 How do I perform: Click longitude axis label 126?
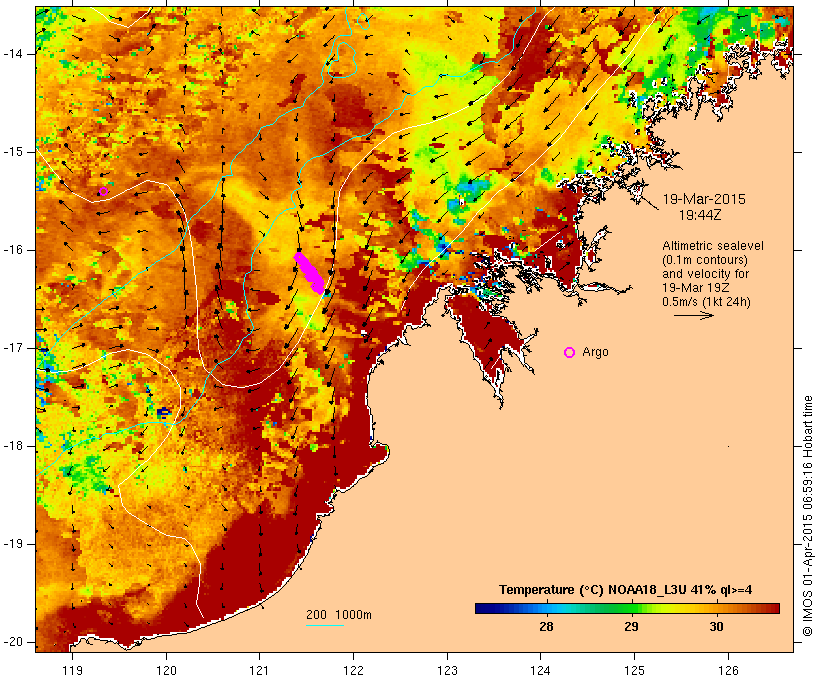(728, 670)
